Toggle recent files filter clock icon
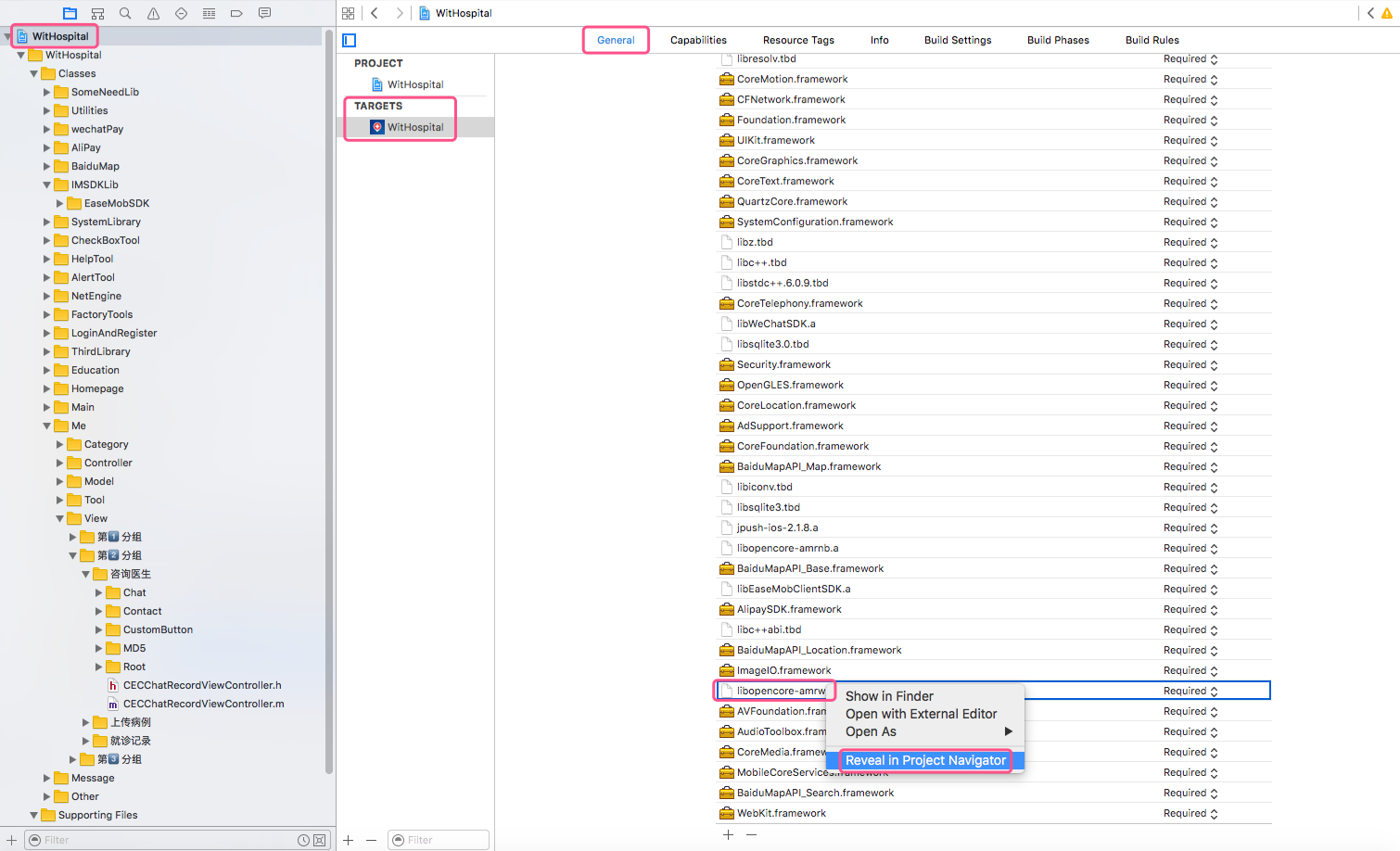Screen dimensions: 1400x851 tap(303, 840)
